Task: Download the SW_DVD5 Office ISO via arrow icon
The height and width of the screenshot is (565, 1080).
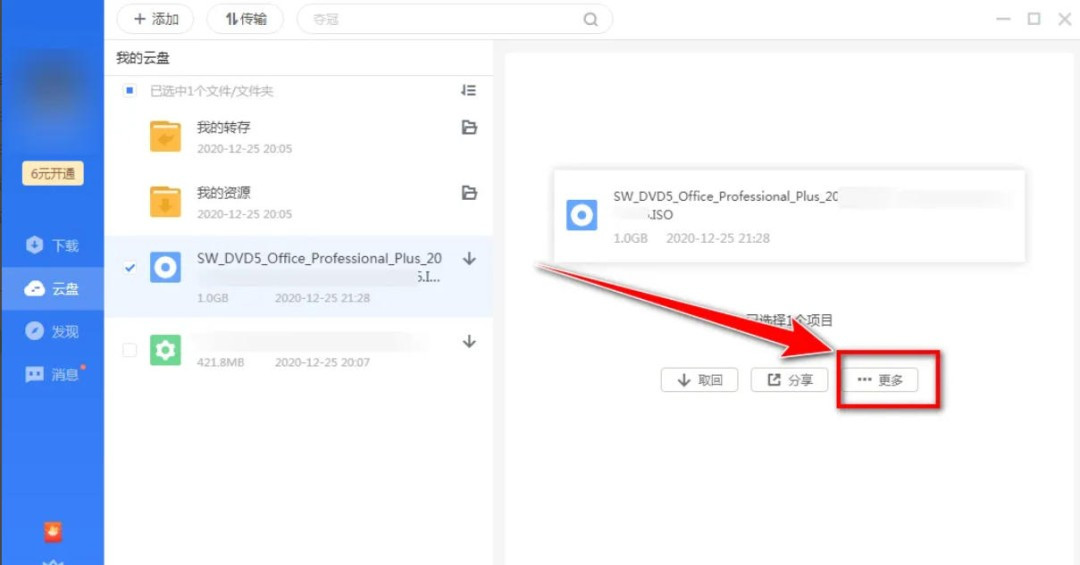Action: pos(469,259)
